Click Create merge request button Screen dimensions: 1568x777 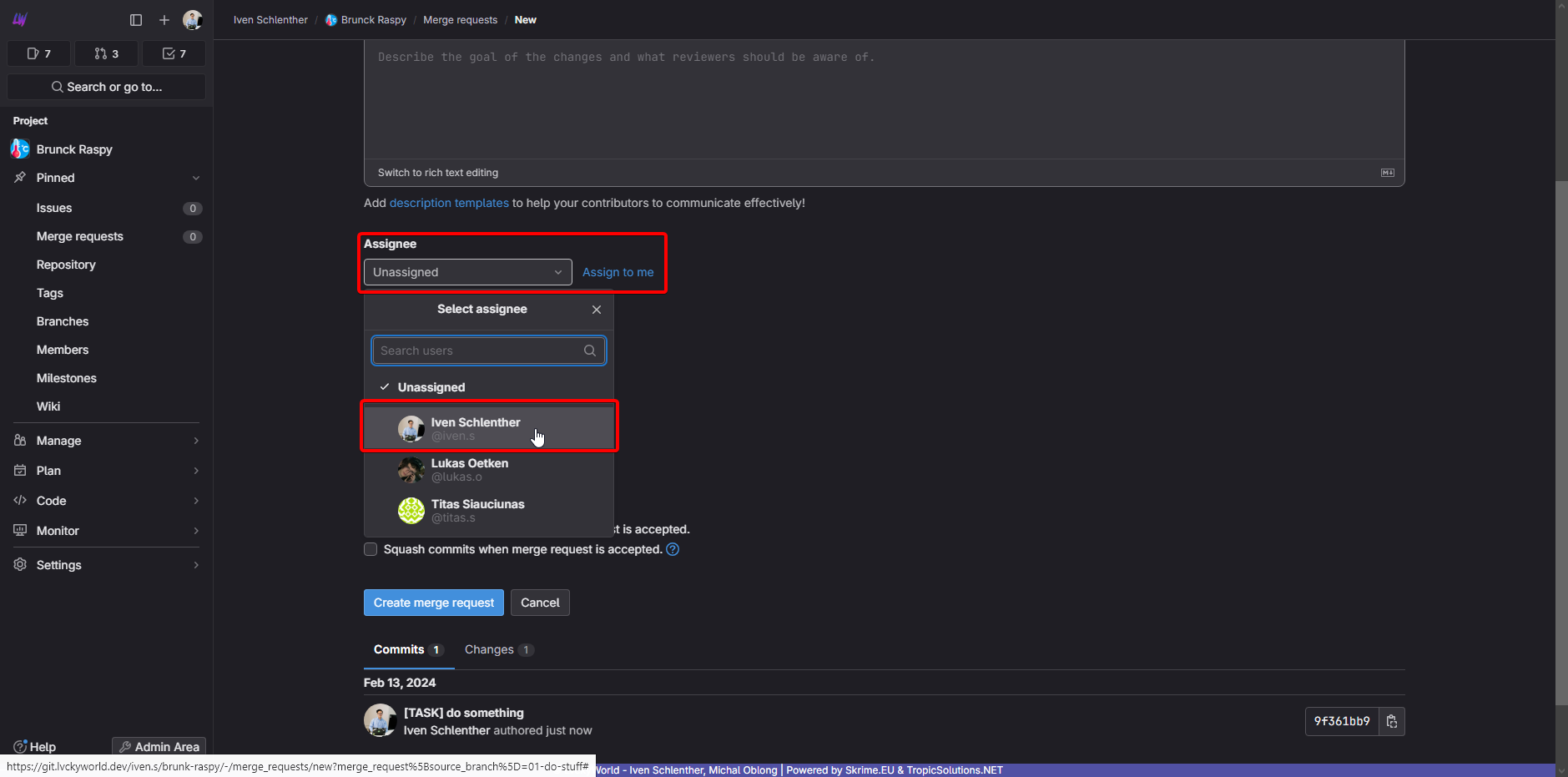click(433, 603)
